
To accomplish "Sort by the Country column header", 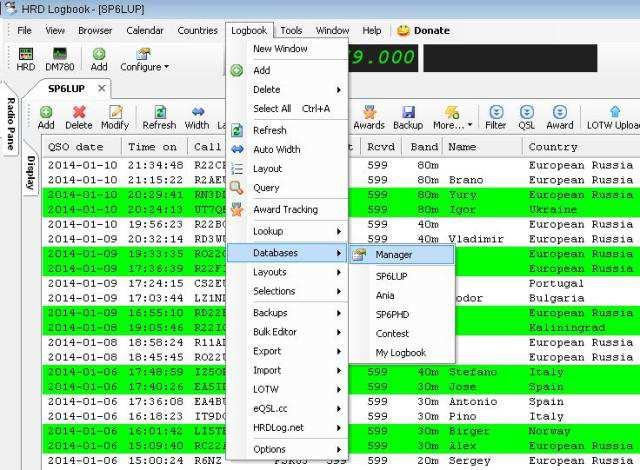I will [x=581, y=146].
